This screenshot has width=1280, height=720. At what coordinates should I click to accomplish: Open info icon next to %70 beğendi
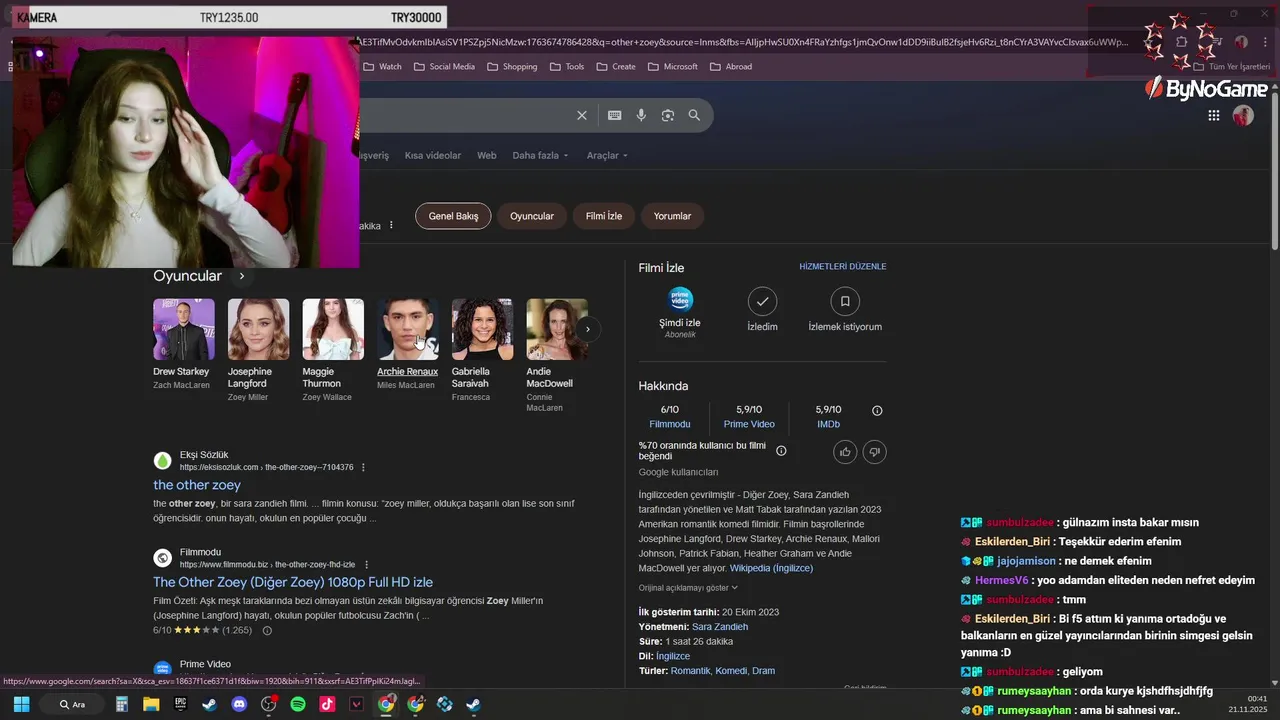781,450
